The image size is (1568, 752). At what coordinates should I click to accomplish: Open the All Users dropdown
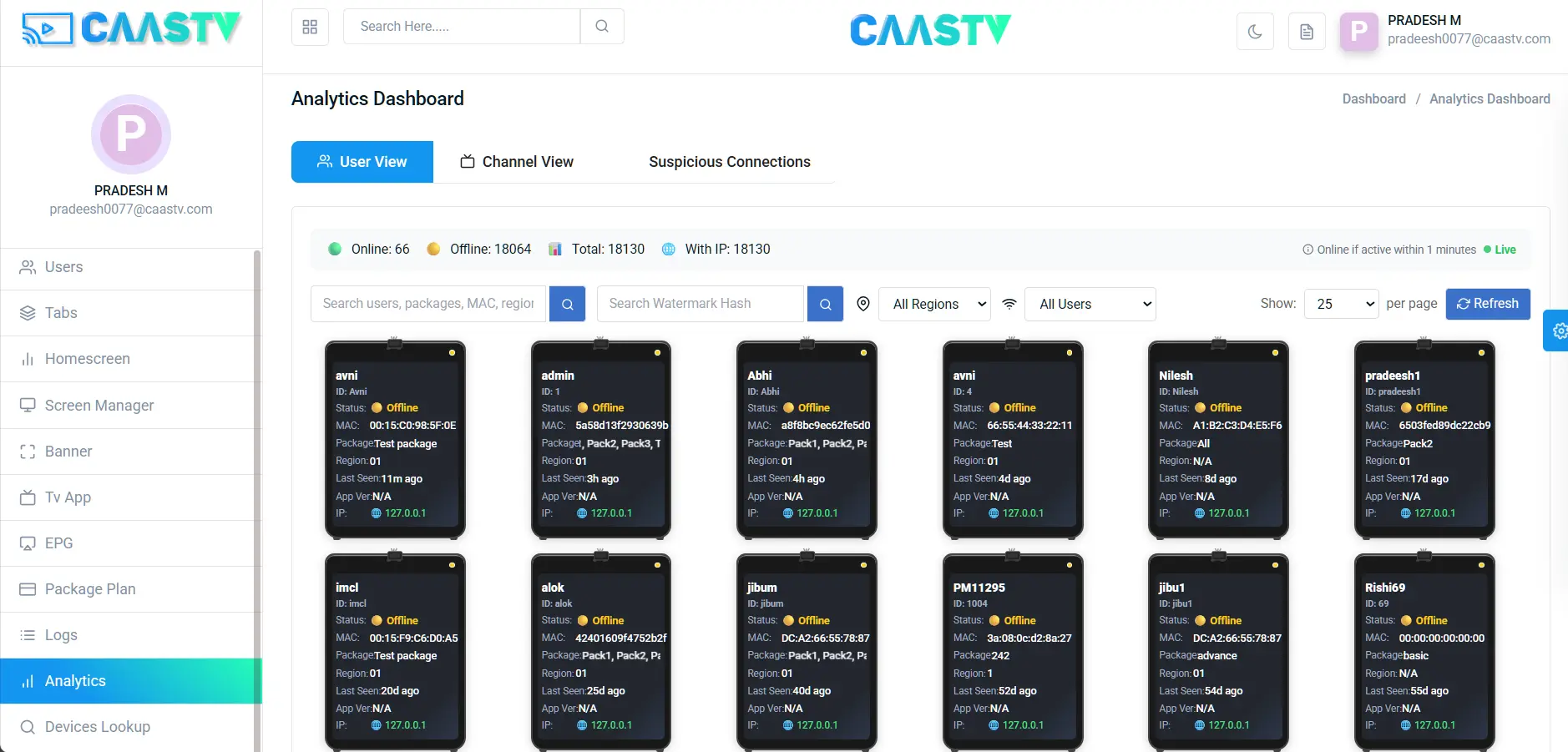pyautogui.click(x=1090, y=304)
